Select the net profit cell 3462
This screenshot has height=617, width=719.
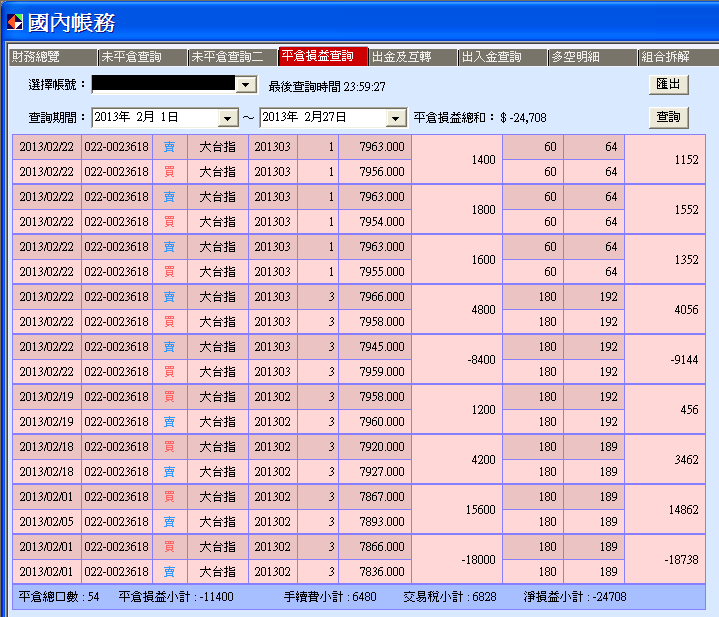tap(665, 459)
